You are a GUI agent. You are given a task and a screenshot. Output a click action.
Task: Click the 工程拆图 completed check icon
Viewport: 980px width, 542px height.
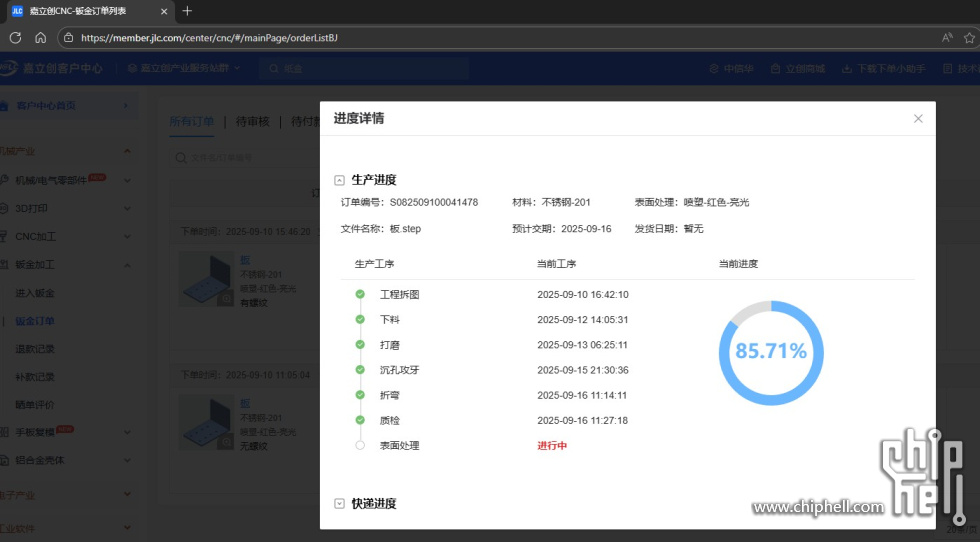pos(360,294)
